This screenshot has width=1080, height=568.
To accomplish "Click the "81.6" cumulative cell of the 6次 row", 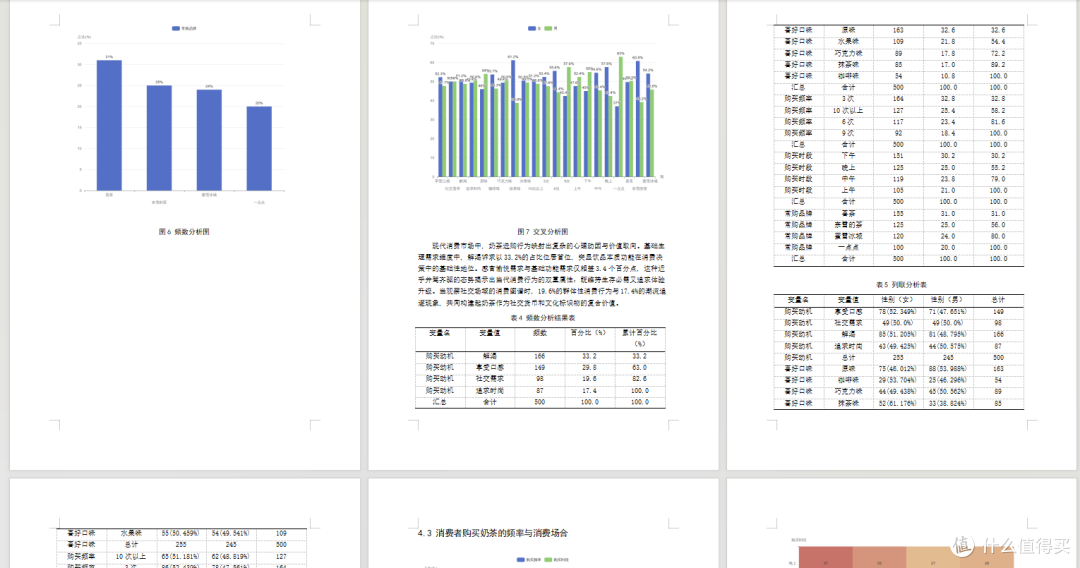I will pyautogui.click(x=998, y=122).
